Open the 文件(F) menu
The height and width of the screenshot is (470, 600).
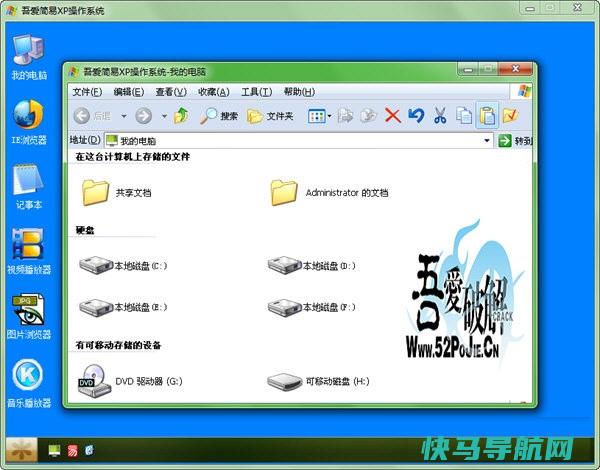(x=87, y=92)
